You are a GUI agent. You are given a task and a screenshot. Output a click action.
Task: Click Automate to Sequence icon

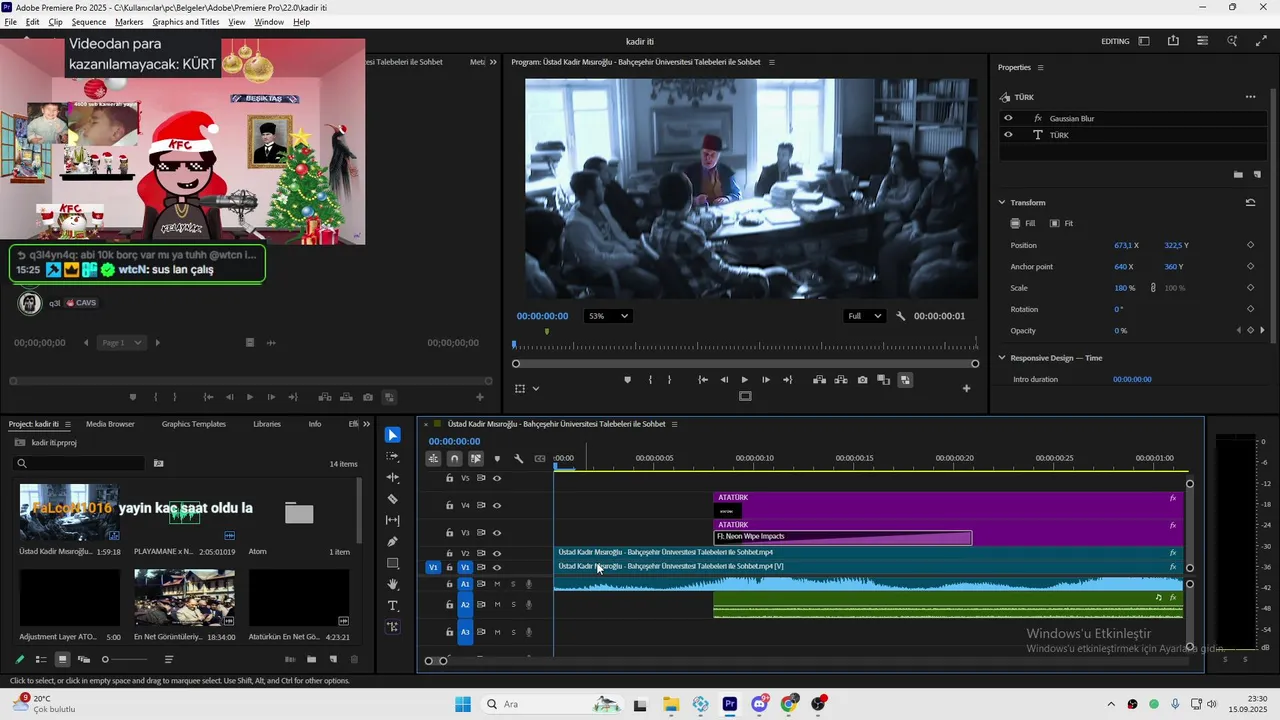(290, 659)
